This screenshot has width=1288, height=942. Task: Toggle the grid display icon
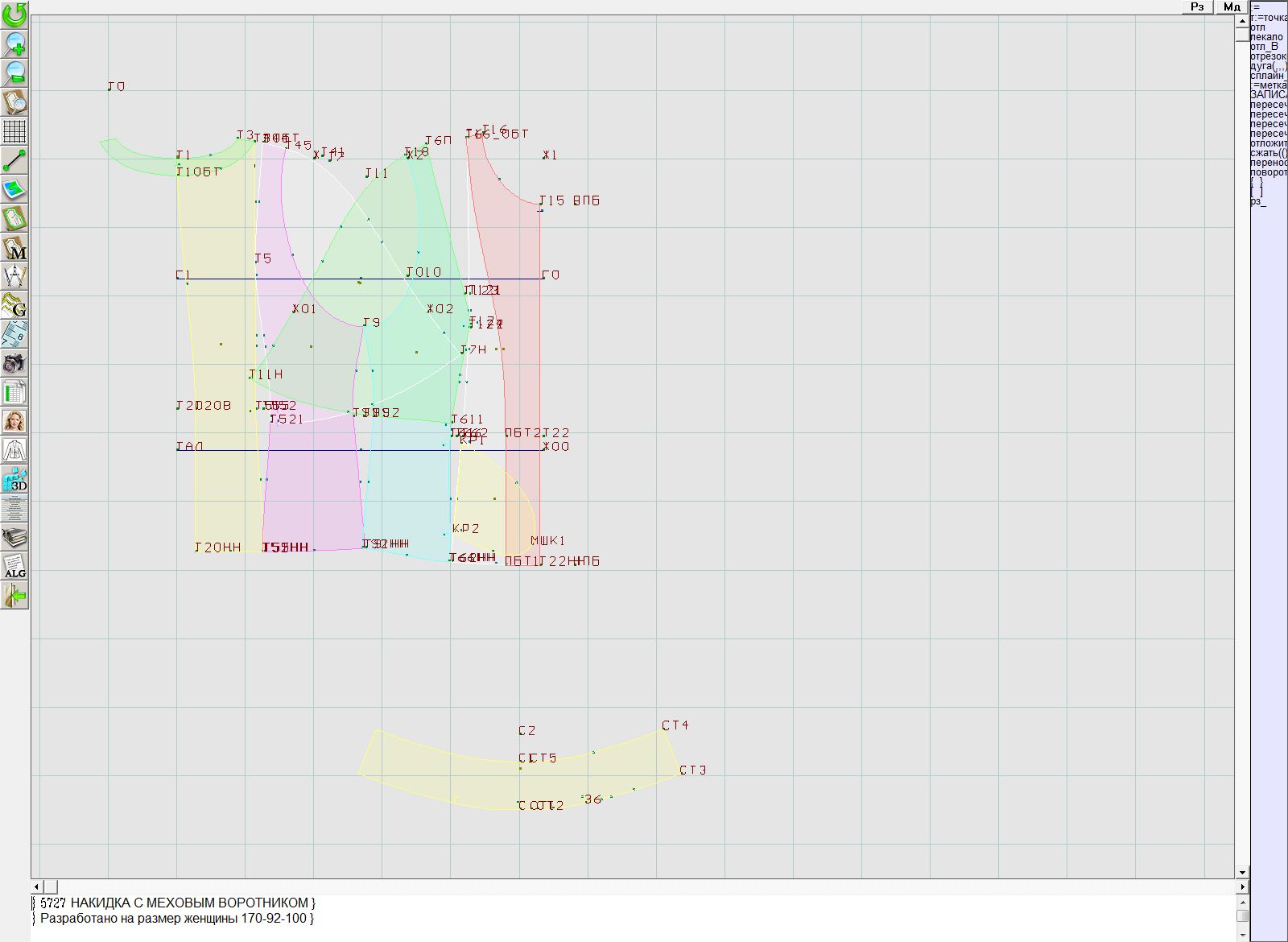(14, 130)
